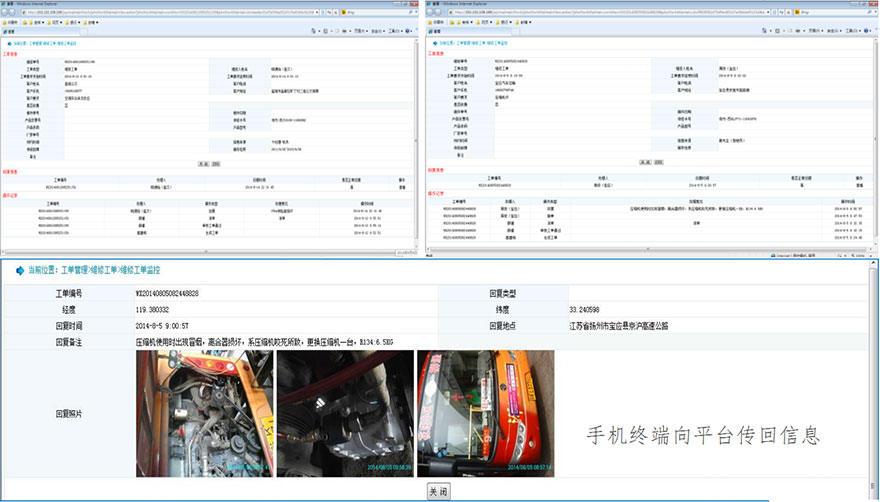Screen dimensions: 880x502
Task: Click the 关闭 button in the left work order form
Action: coord(203,162)
